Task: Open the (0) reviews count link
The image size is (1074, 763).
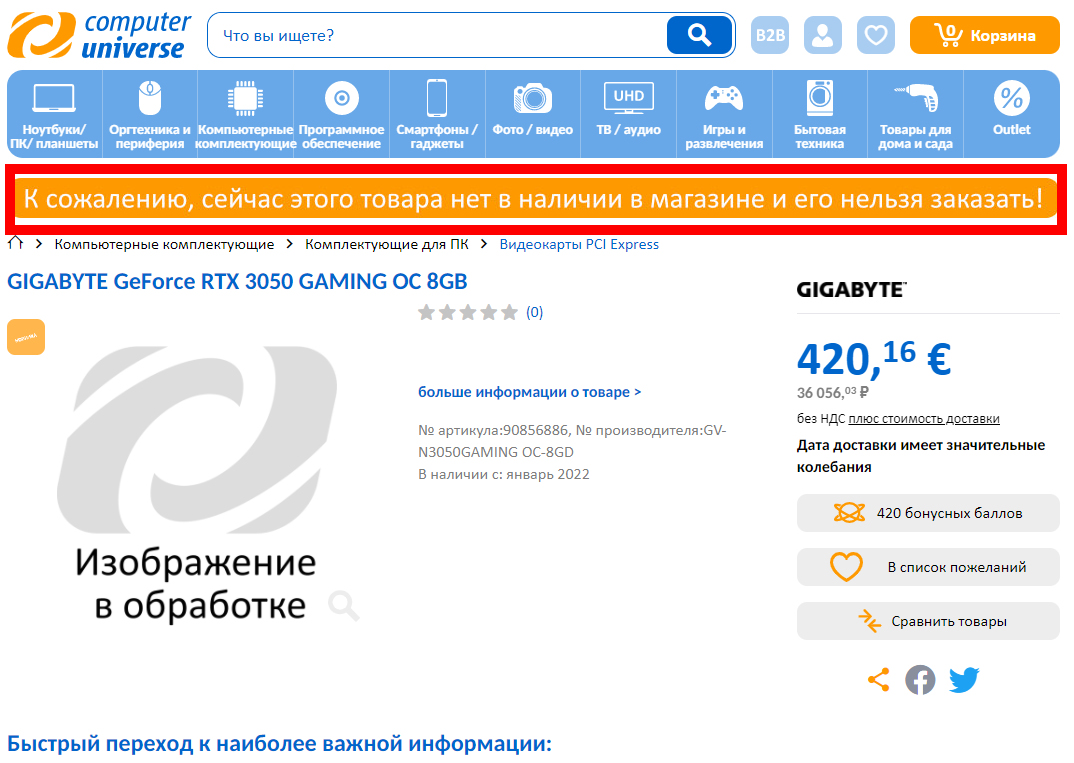Action: (x=534, y=312)
